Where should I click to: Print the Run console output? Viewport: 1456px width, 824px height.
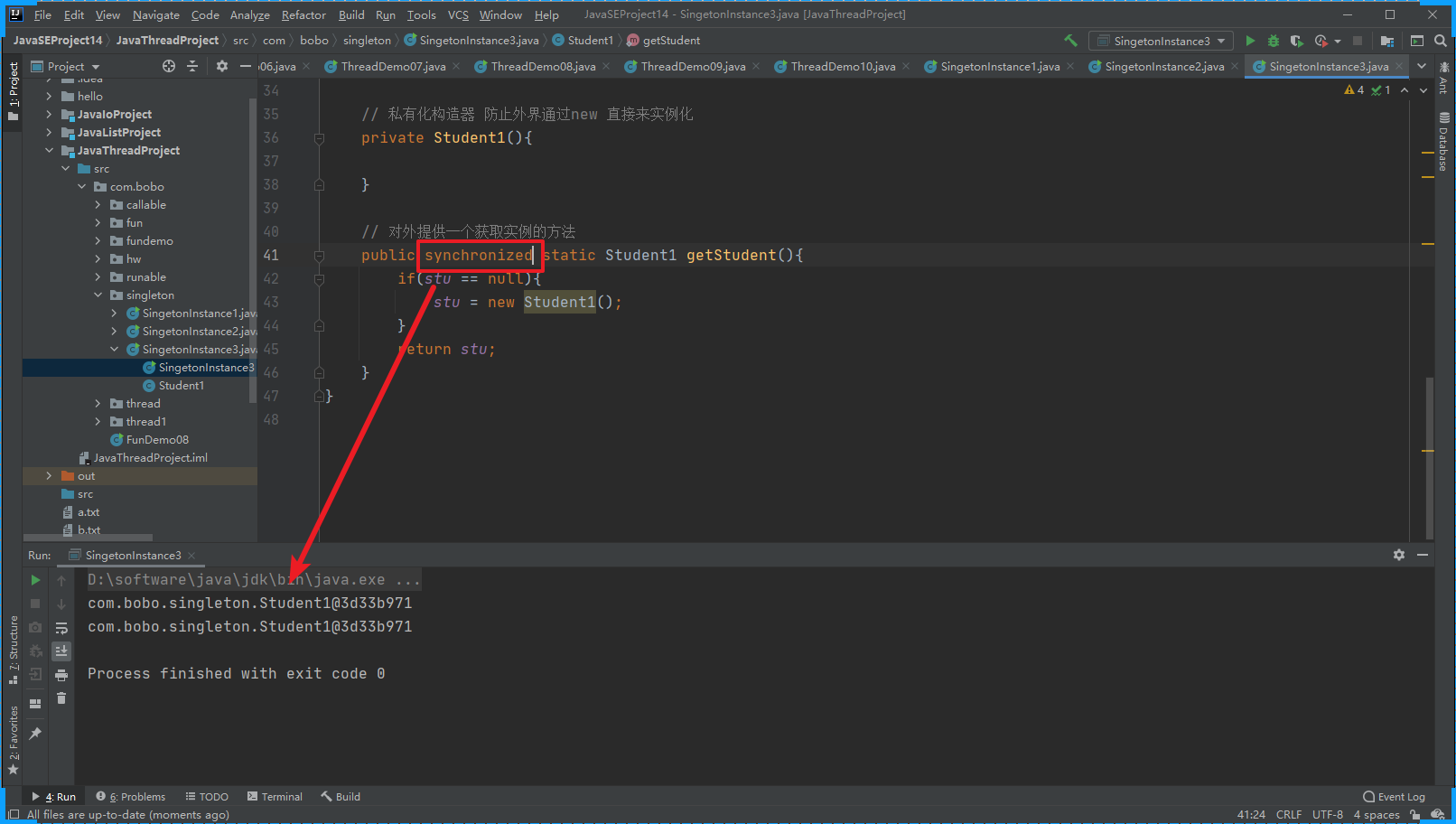[x=61, y=675]
